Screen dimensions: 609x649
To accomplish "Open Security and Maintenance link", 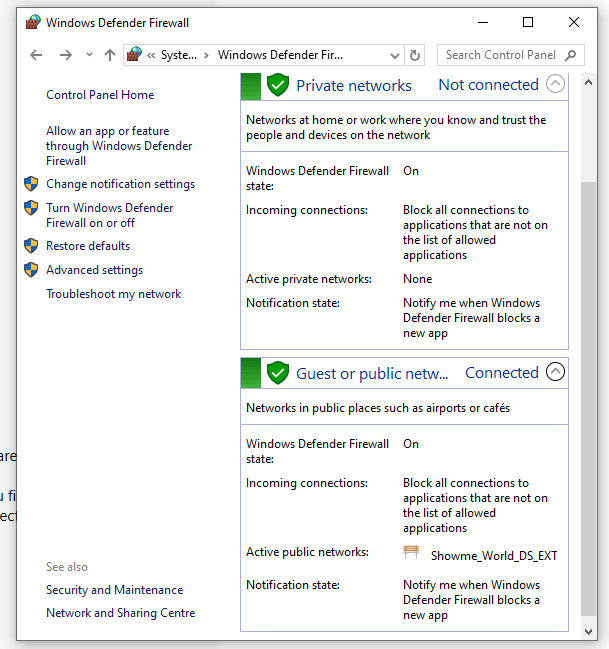I will [x=115, y=590].
